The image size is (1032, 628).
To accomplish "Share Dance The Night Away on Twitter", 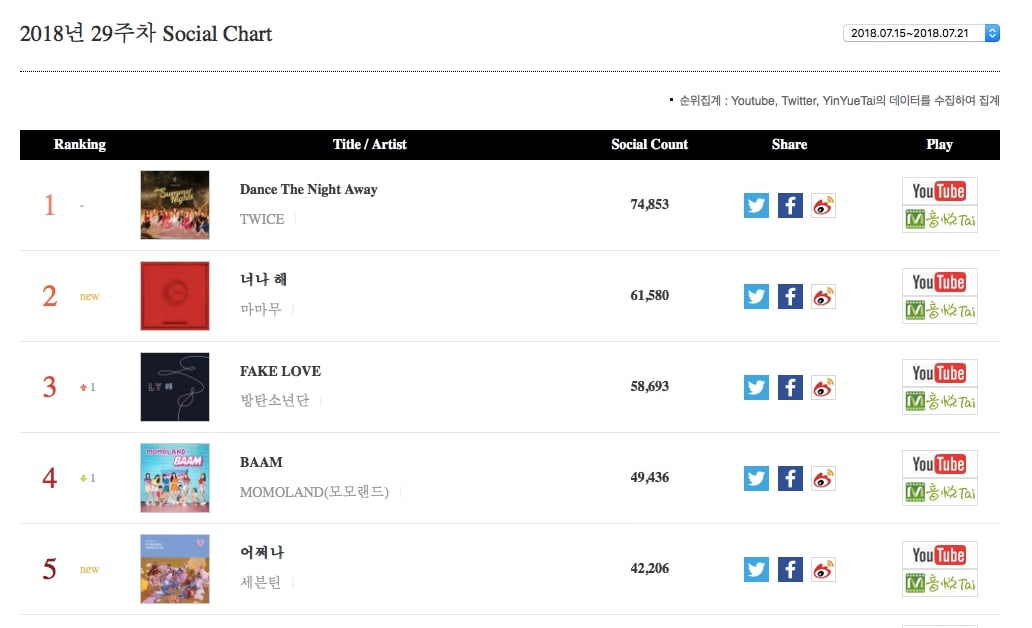I will [756, 206].
